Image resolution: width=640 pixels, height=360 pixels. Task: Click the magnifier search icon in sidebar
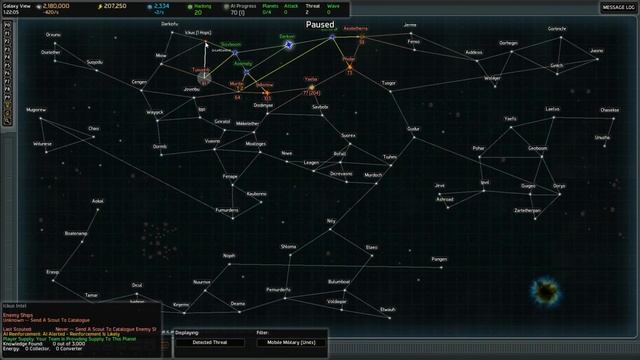7,121
